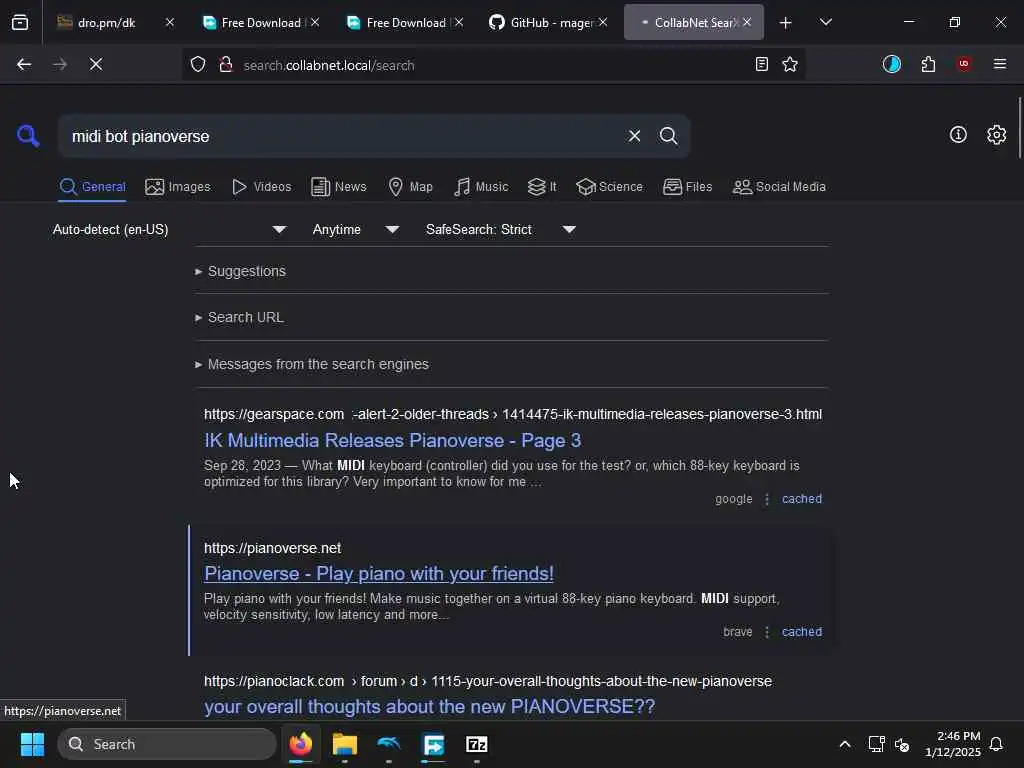This screenshot has width=1024, height=768.
Task: Show hidden system tray icons
Action: pyautogui.click(x=844, y=744)
